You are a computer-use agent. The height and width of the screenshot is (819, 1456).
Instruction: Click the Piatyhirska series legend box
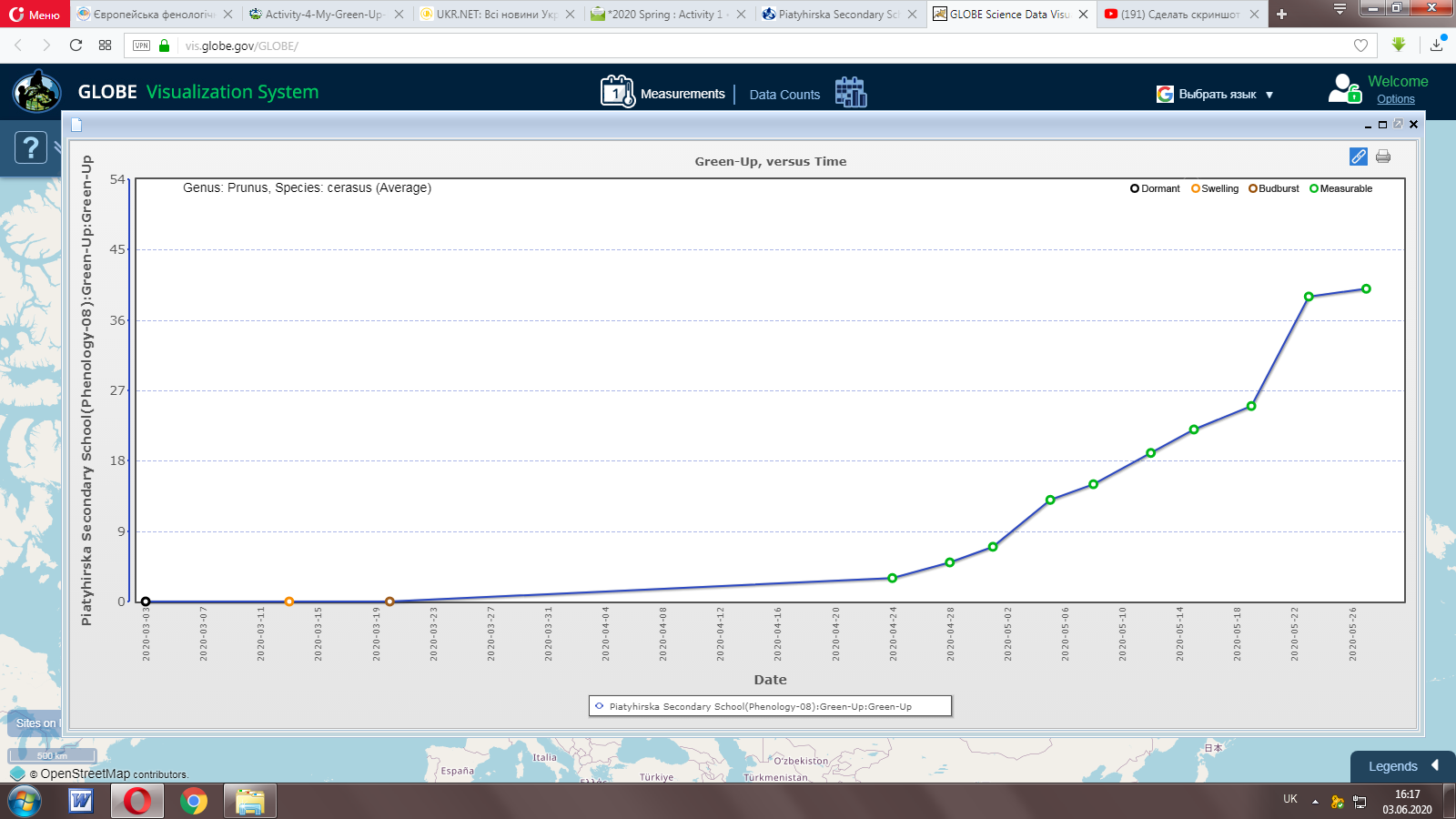(770, 706)
